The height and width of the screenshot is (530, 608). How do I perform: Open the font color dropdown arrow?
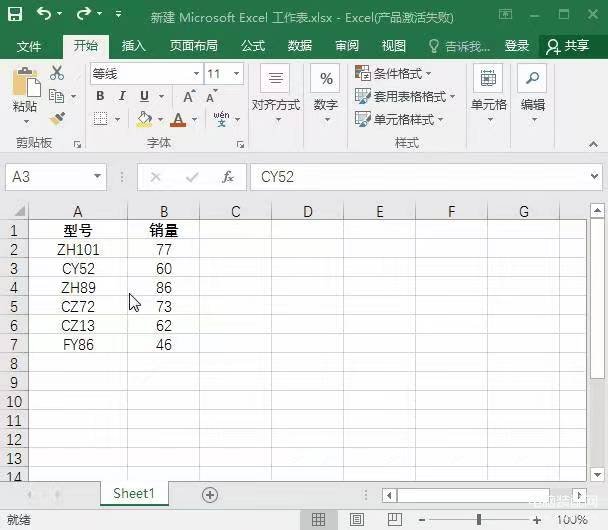coord(194,120)
